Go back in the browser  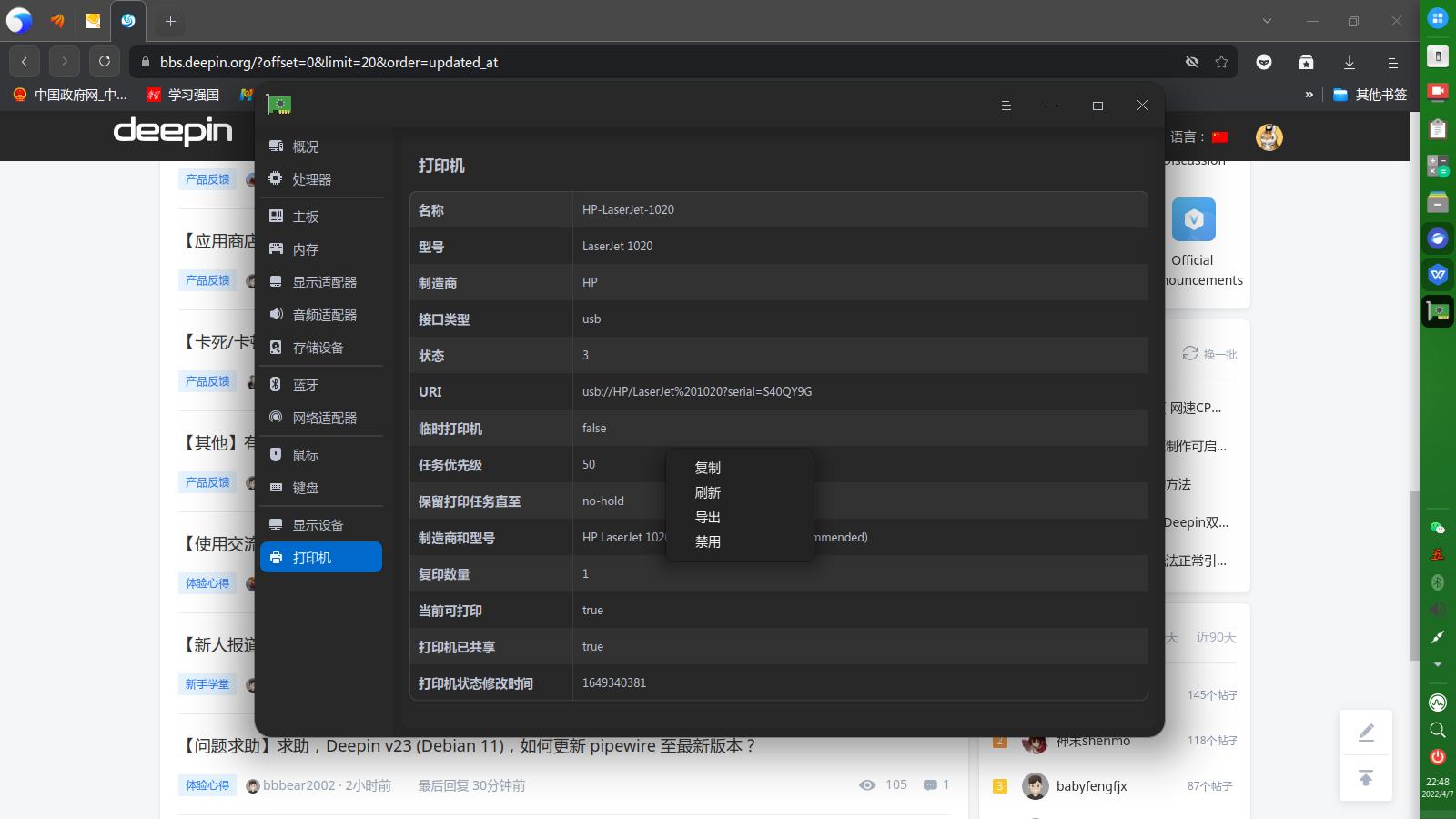pos(25,62)
